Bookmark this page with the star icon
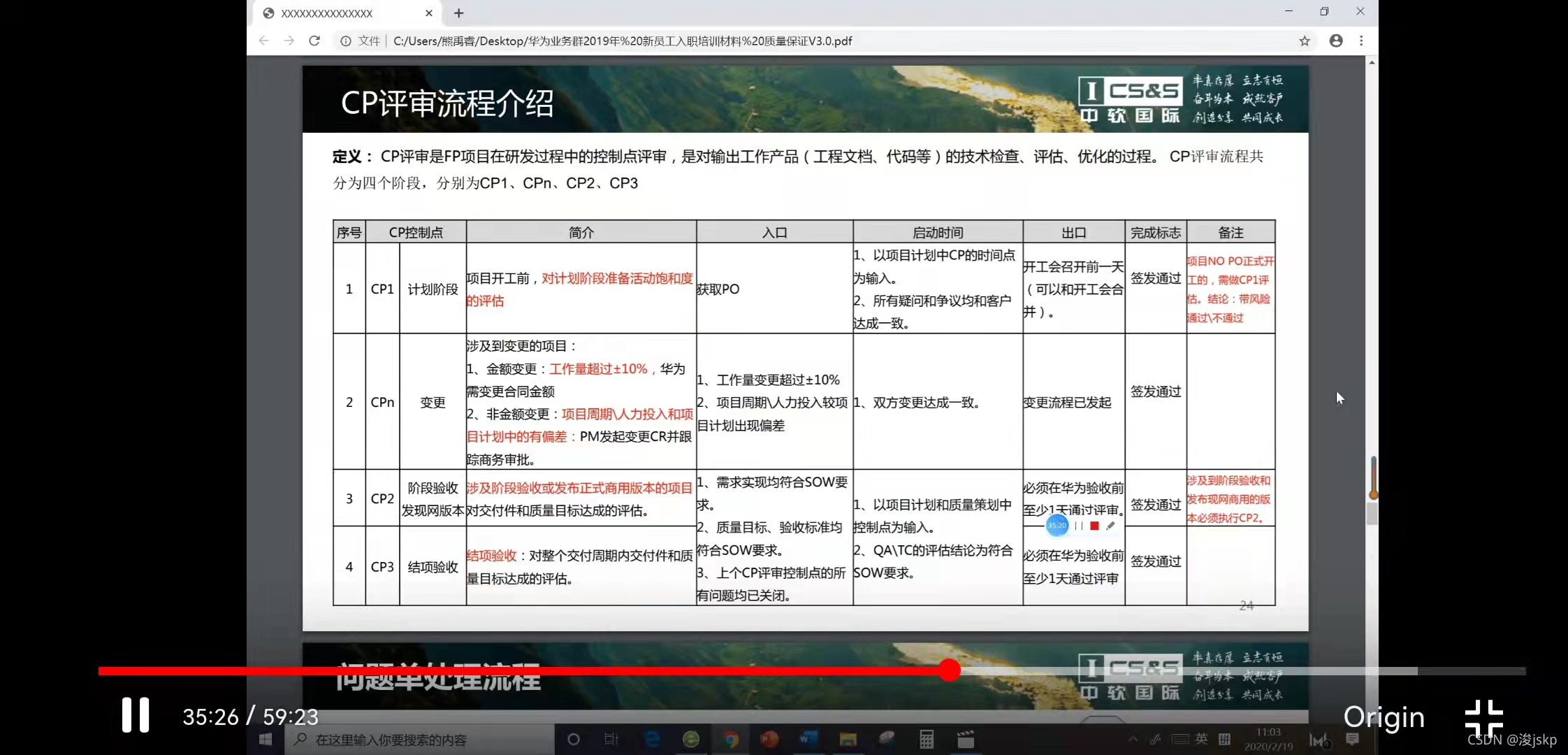The width and height of the screenshot is (1568, 755). click(x=1304, y=41)
